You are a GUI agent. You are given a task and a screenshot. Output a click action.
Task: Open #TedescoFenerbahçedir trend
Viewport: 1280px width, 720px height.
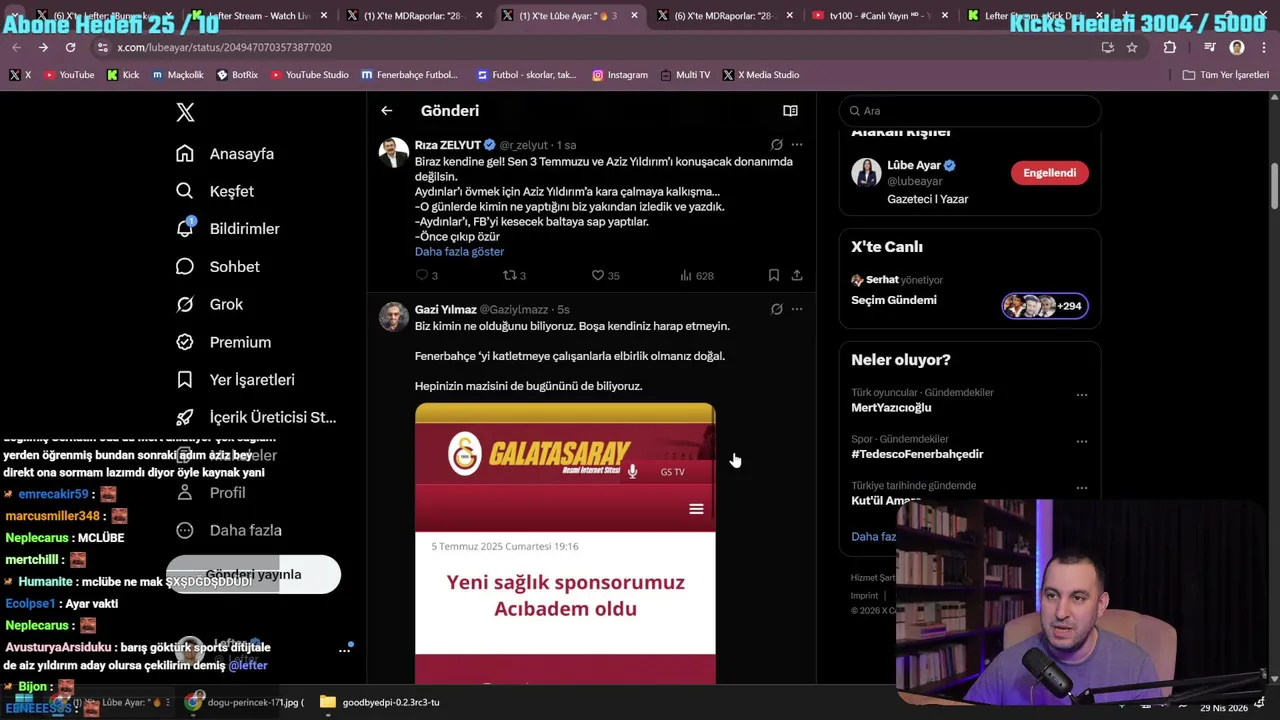[x=917, y=454]
